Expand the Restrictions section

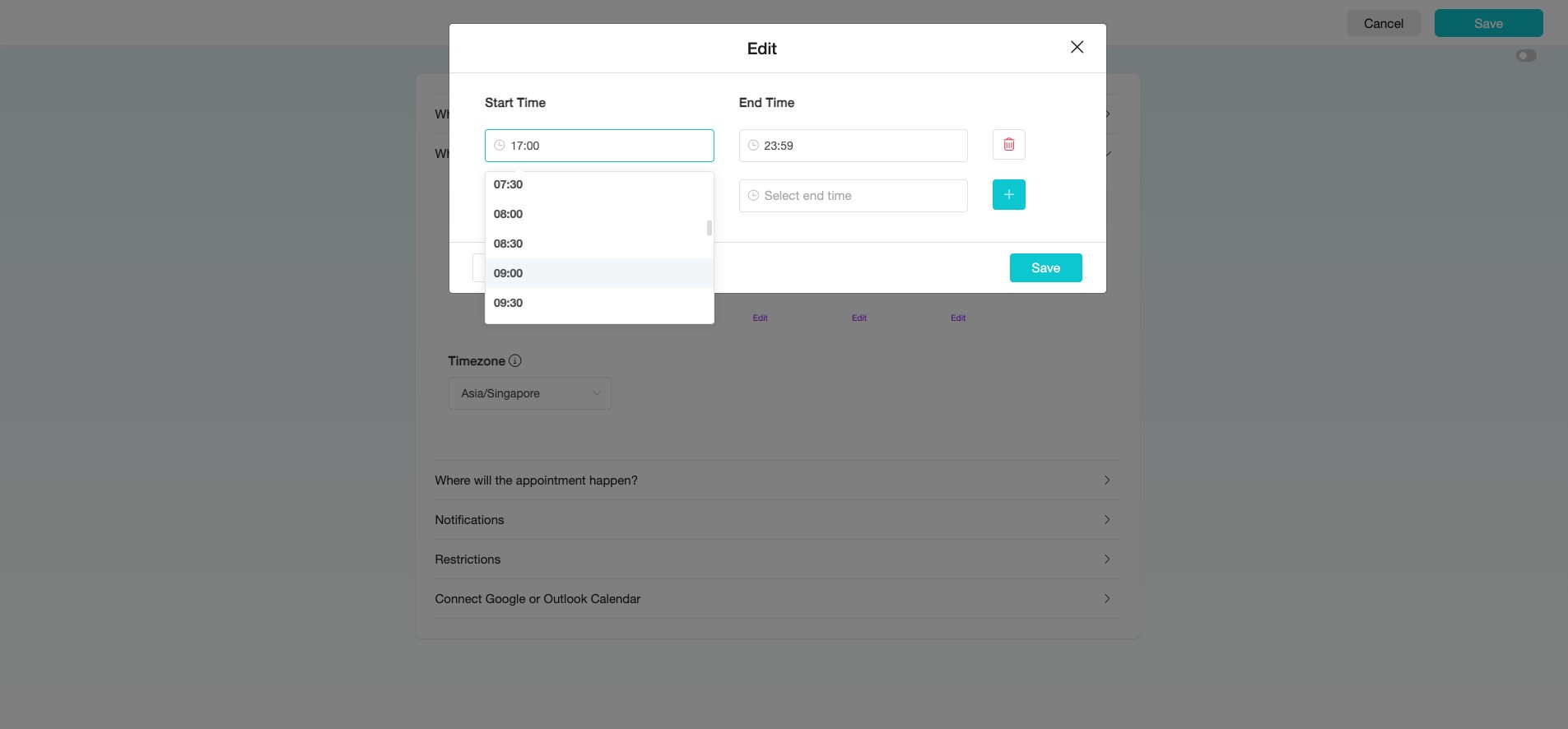pos(776,560)
